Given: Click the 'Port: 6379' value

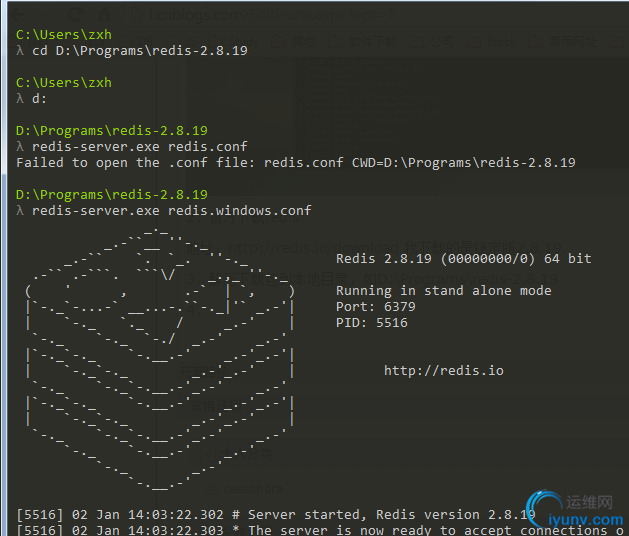Looking at the screenshot, I should pos(375,307).
